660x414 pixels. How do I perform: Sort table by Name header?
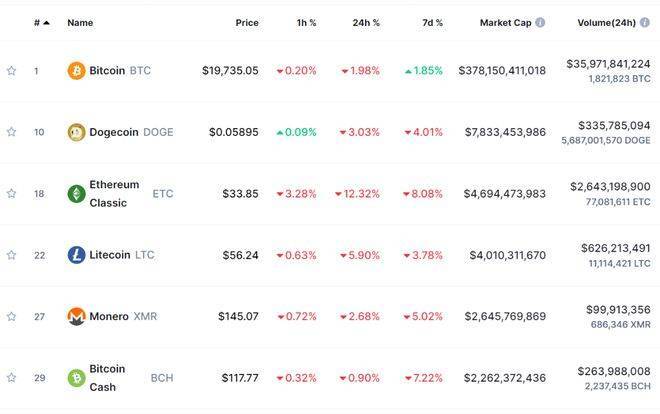[x=80, y=22]
